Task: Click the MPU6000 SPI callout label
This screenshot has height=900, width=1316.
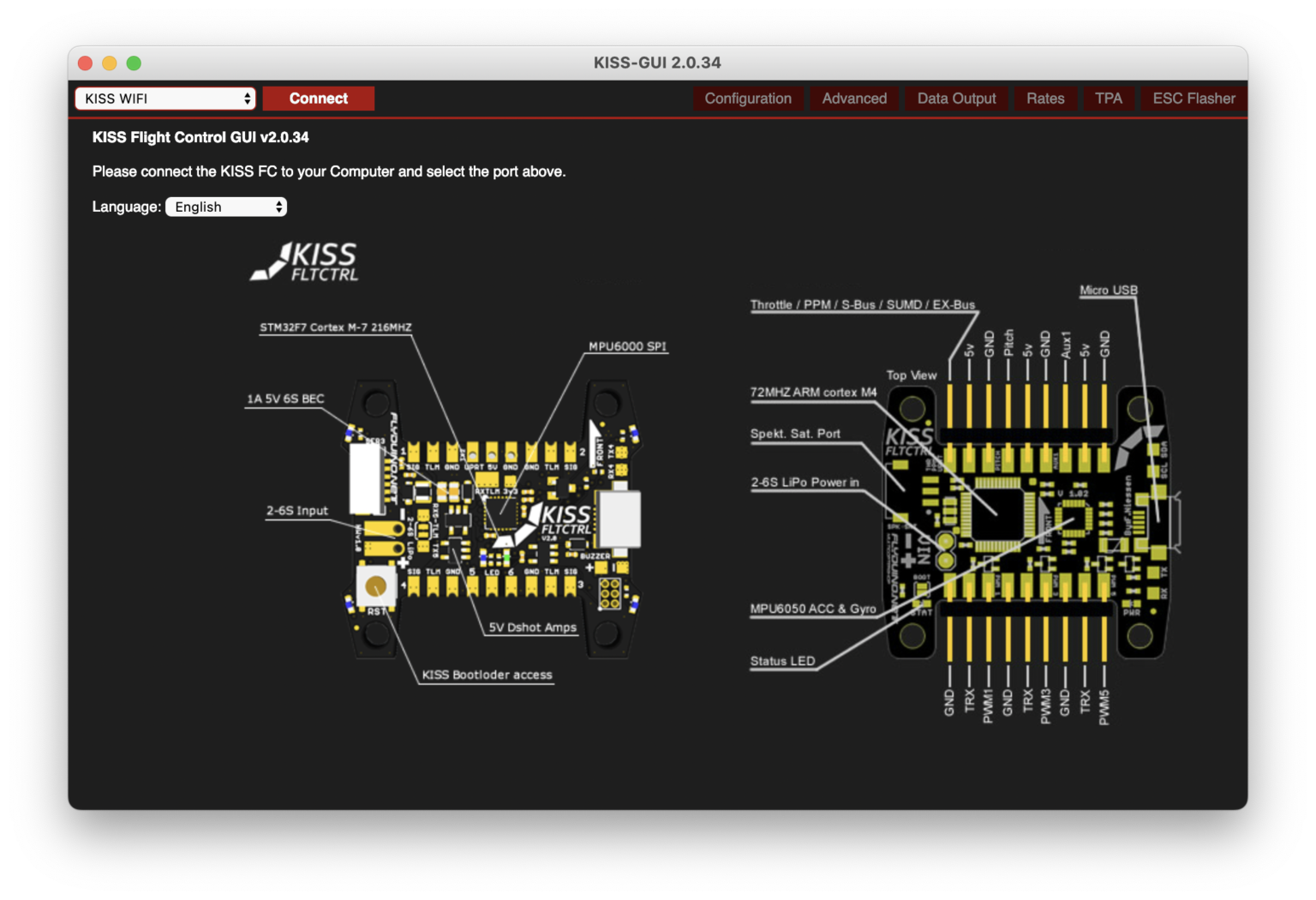Action: (627, 346)
